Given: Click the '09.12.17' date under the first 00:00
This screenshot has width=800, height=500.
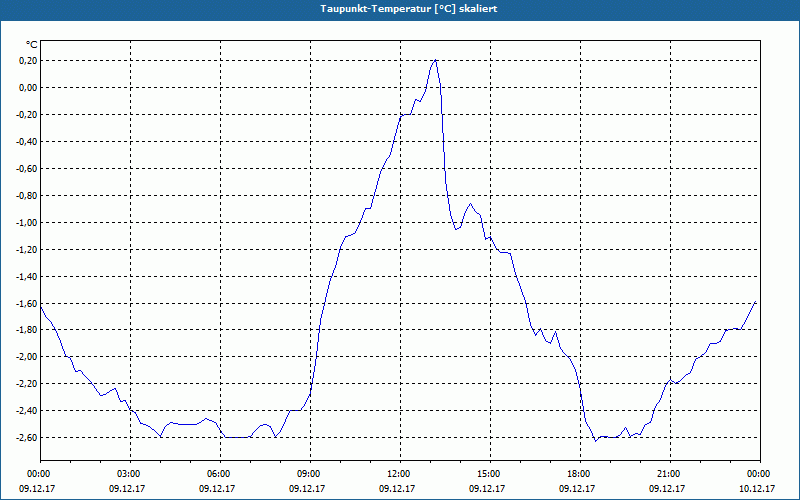Looking at the screenshot, I should (x=37, y=488).
